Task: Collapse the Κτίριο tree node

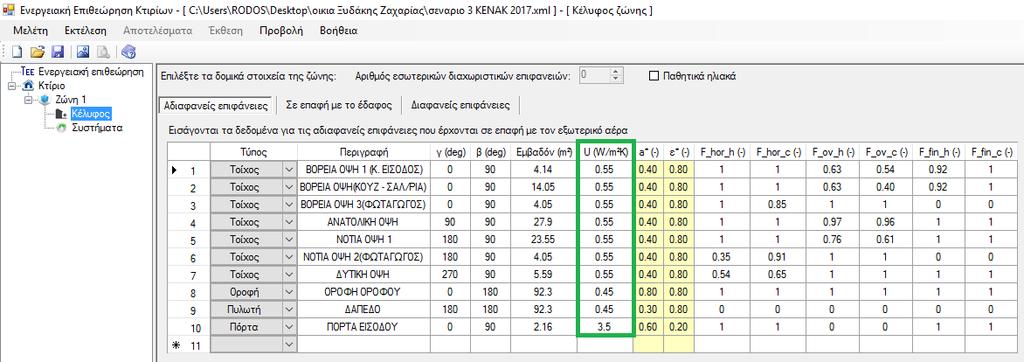Action: point(12,86)
